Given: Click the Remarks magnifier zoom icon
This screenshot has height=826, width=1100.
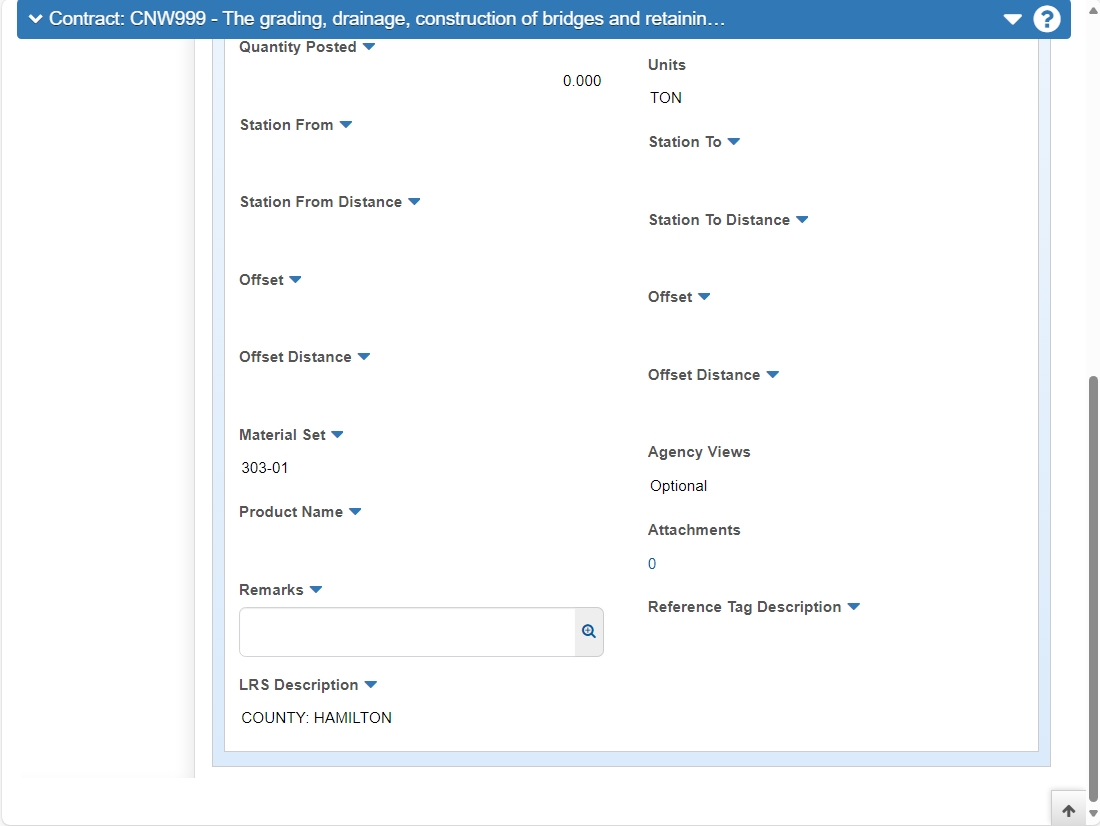Looking at the screenshot, I should 589,632.
